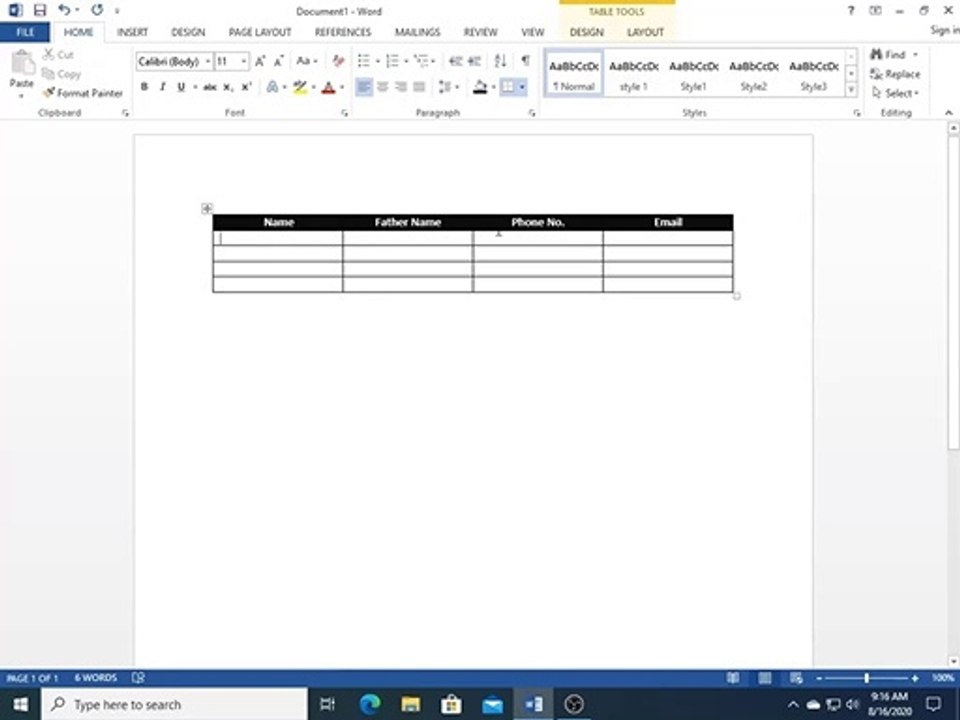Screen dimensions: 960x720
Task: Decrease paragraph indent
Action: 456,61
